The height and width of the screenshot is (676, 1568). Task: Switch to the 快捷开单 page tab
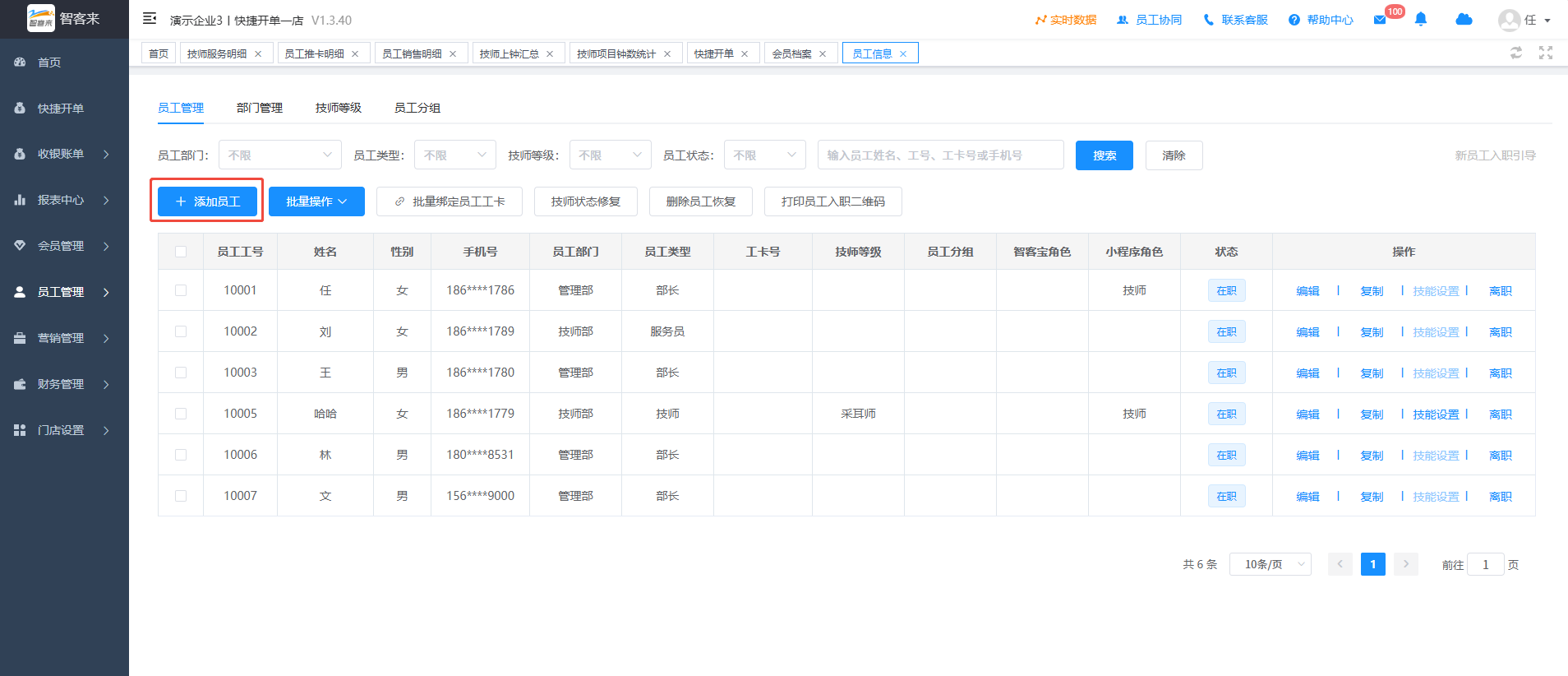(x=713, y=53)
